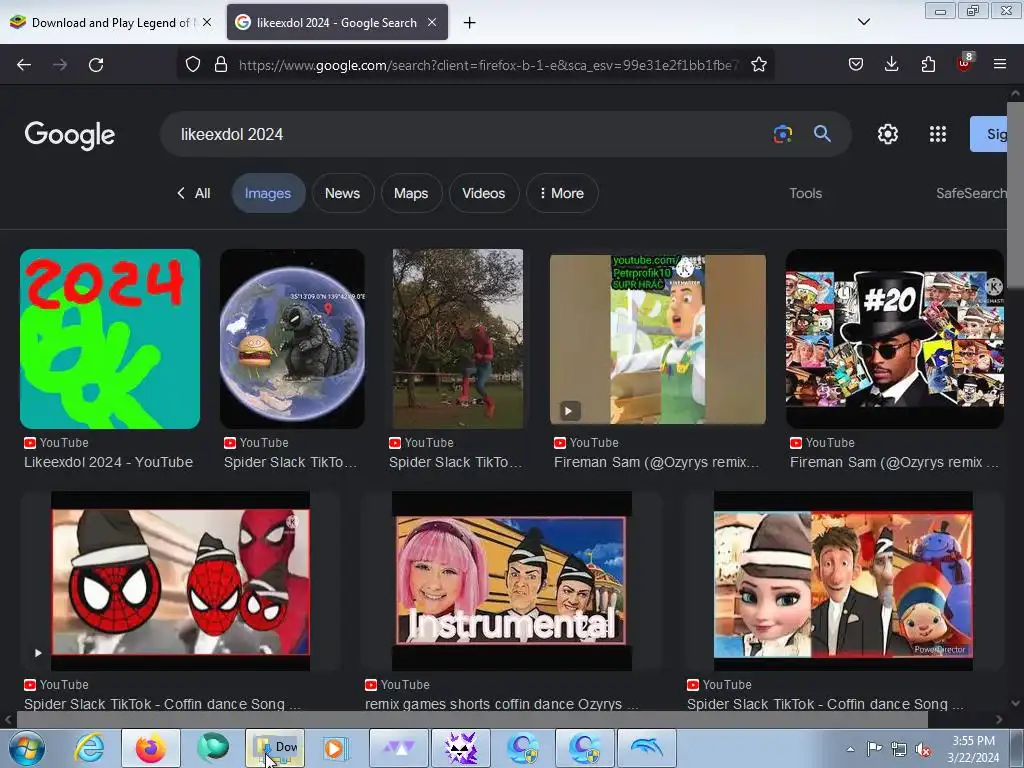The height and width of the screenshot is (768, 1024).
Task: Click the muted volume tray icon
Action: 923,749
